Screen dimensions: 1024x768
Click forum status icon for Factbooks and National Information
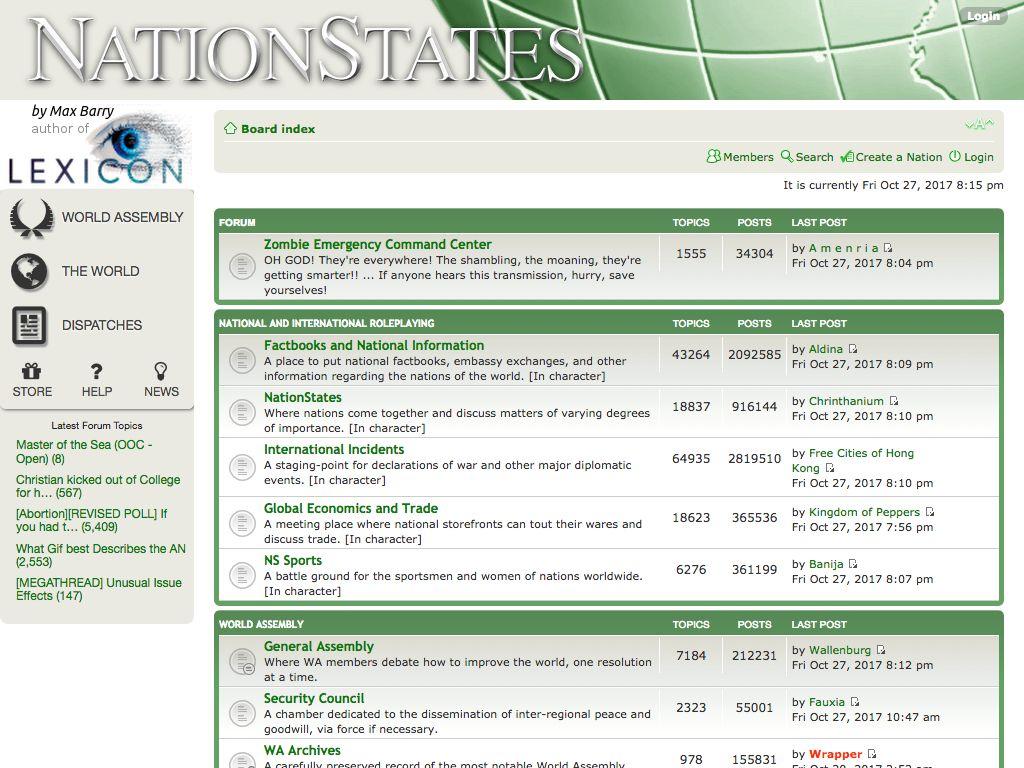[242, 360]
